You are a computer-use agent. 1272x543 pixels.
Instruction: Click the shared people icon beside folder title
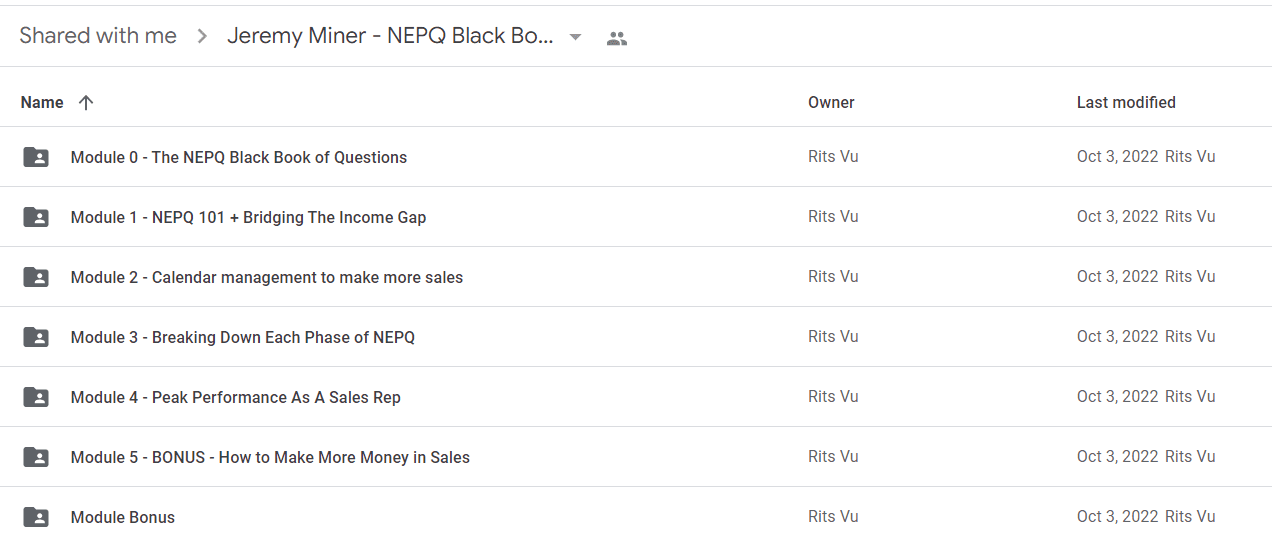pos(617,38)
